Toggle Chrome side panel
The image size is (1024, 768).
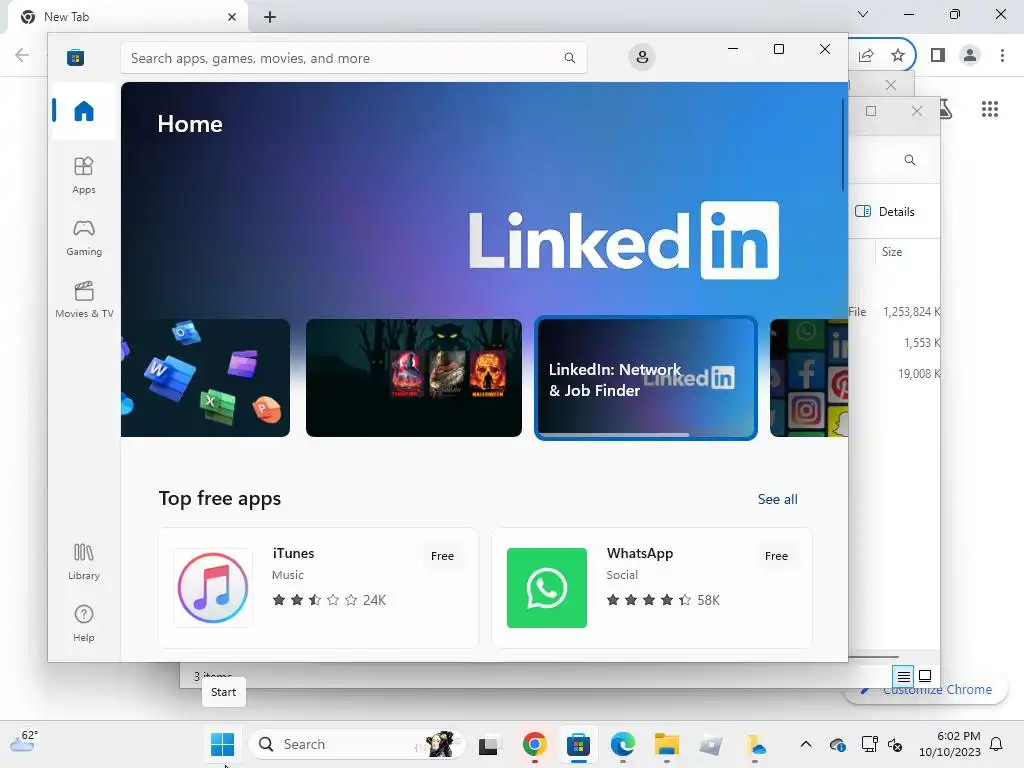(x=938, y=56)
